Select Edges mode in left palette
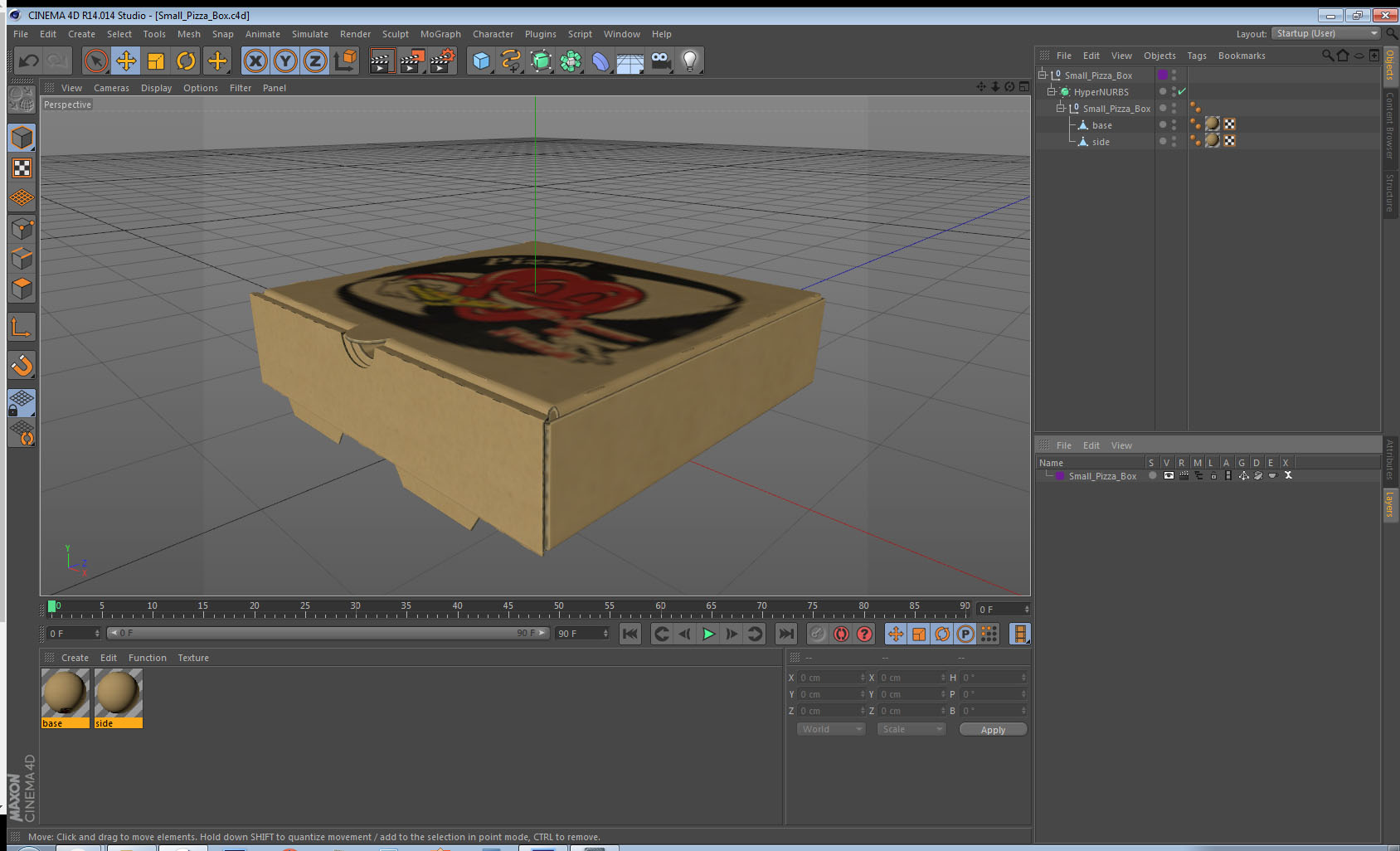Image resolution: width=1400 pixels, height=851 pixels. point(22,259)
